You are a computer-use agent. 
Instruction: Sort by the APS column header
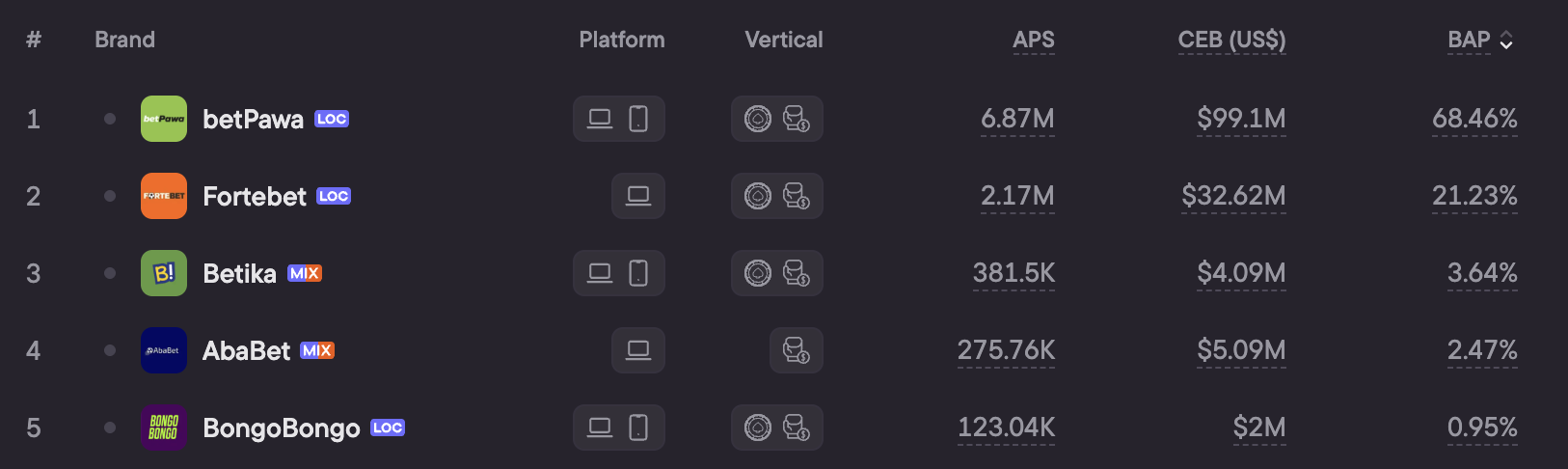[1034, 40]
